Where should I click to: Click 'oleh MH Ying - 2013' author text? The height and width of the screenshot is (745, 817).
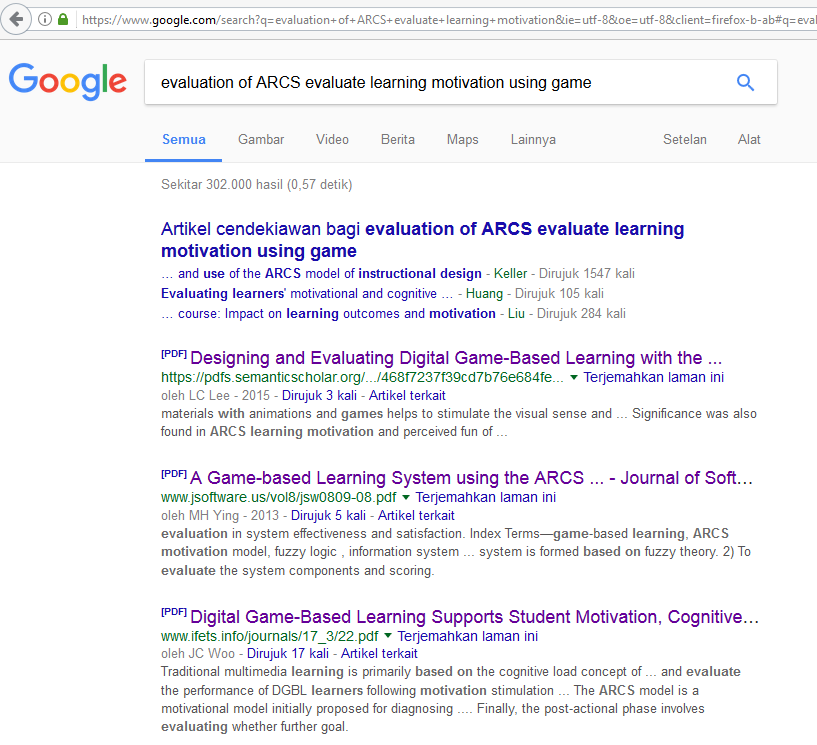click(220, 515)
